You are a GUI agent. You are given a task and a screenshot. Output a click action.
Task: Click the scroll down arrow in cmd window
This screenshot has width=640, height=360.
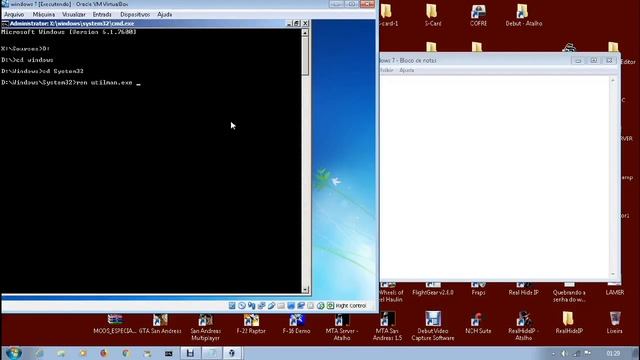305,290
